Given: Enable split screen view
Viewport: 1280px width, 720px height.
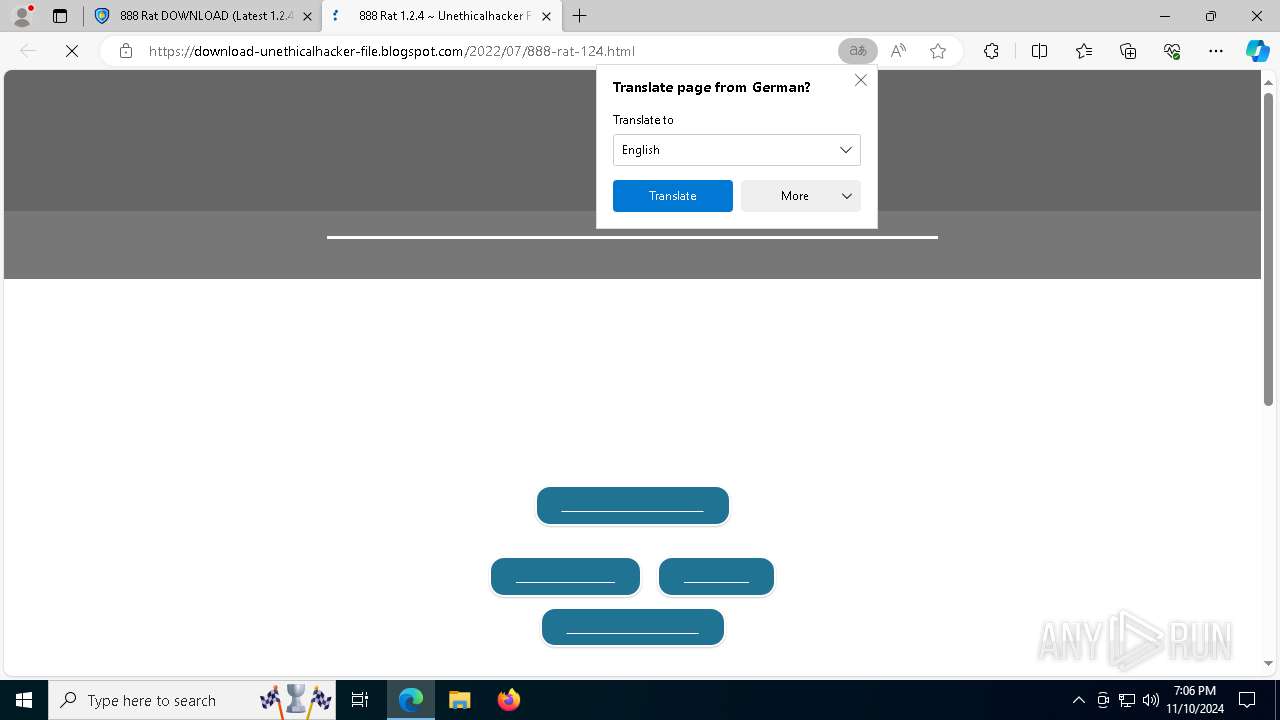Looking at the screenshot, I should [1039, 51].
